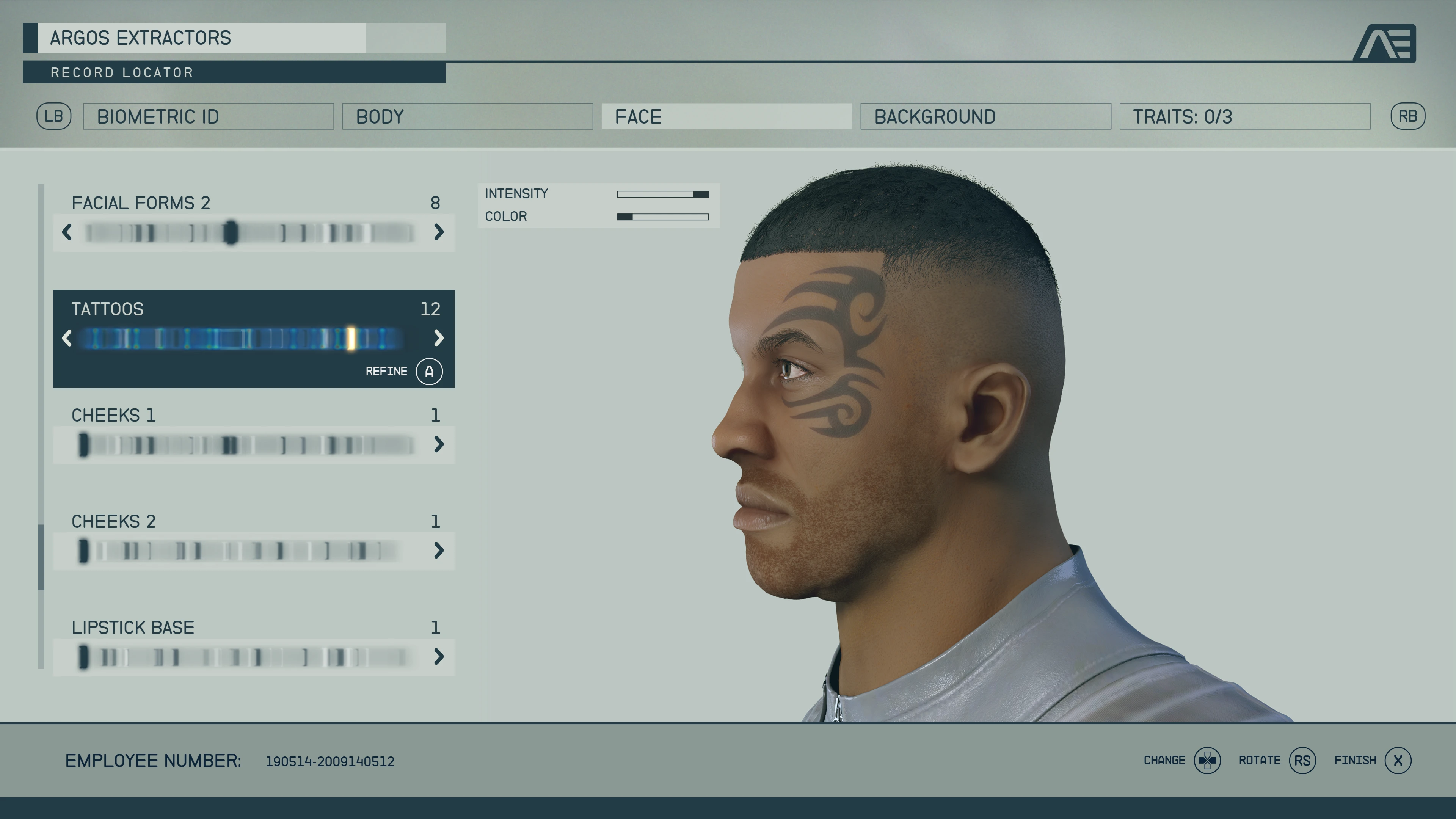Advance Cheeks 1 to next option
1456x819 pixels.
point(439,444)
